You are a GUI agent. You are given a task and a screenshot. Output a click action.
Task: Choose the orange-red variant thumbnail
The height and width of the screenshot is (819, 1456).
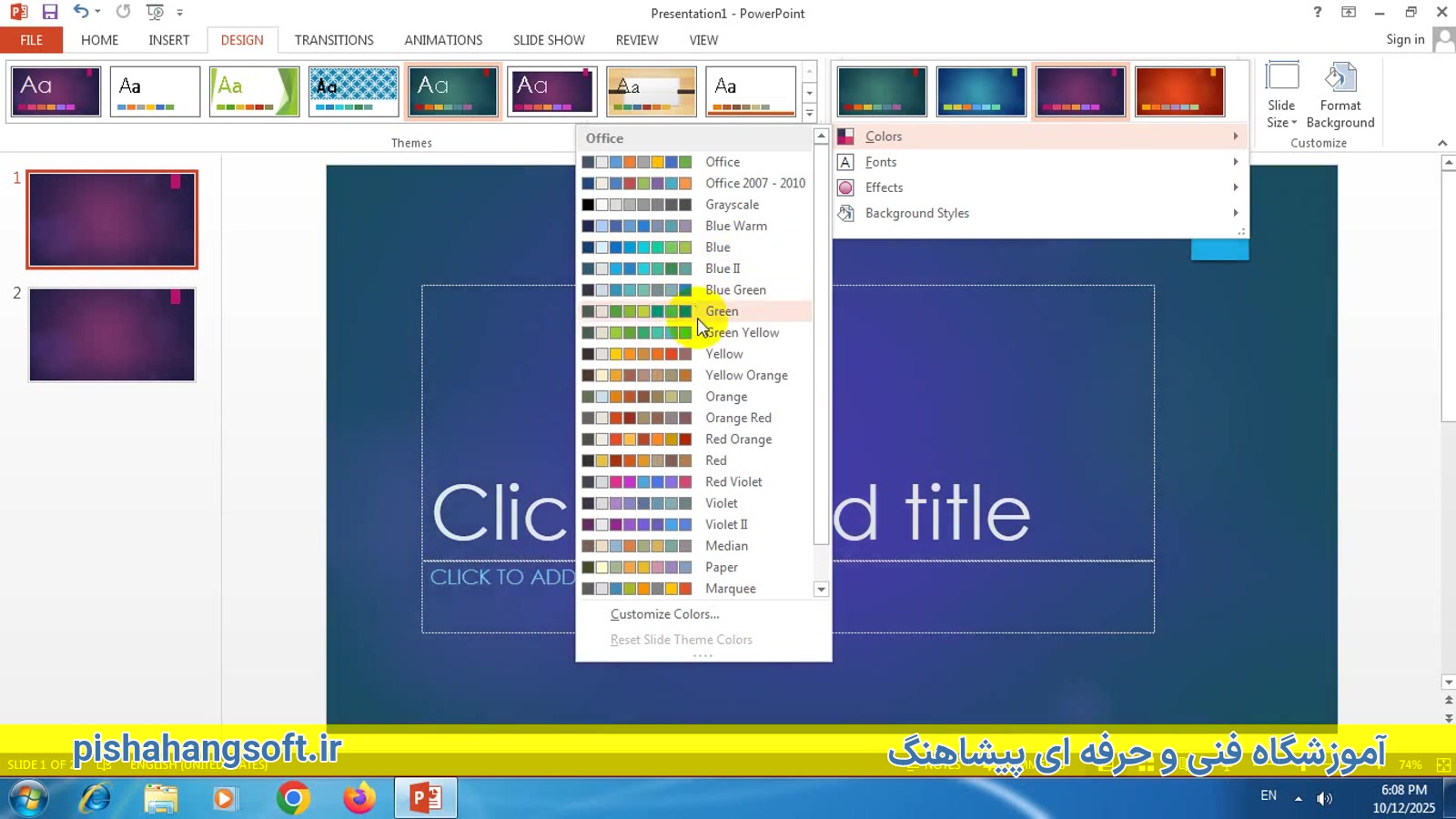1179,91
